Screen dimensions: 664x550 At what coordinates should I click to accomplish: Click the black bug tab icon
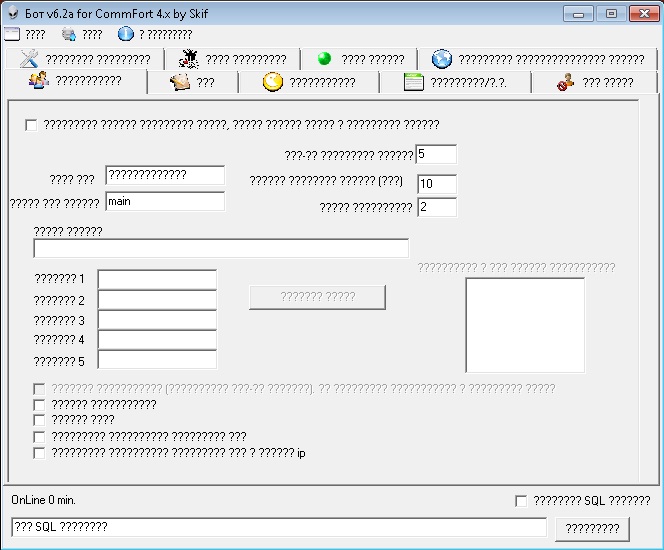click(x=187, y=59)
